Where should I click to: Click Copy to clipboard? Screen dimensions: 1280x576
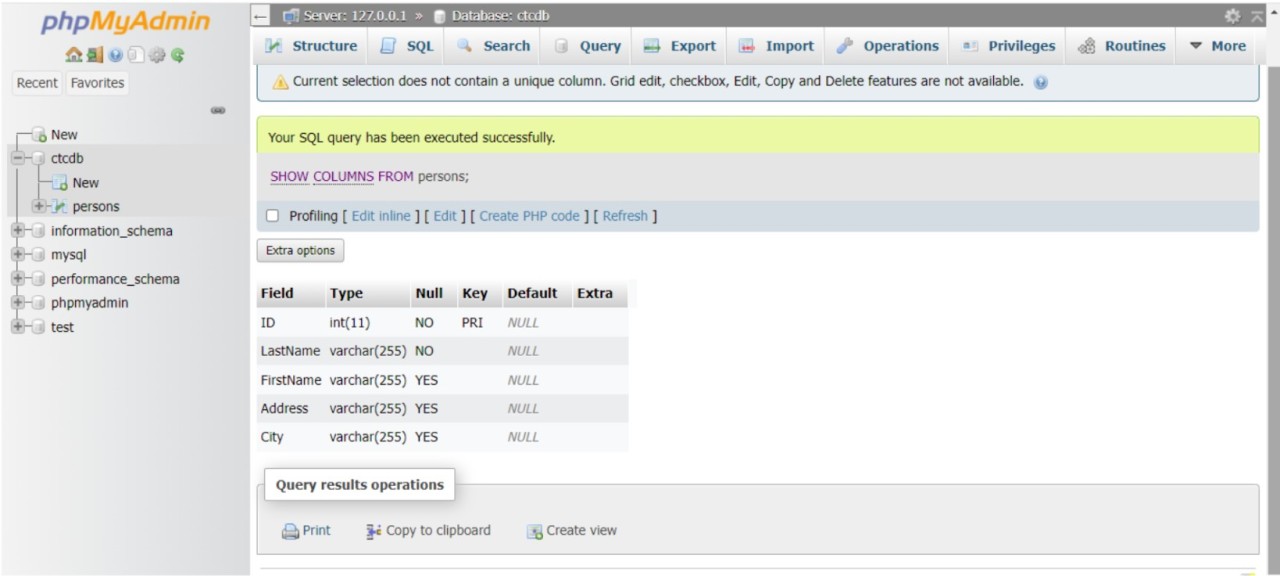point(428,531)
